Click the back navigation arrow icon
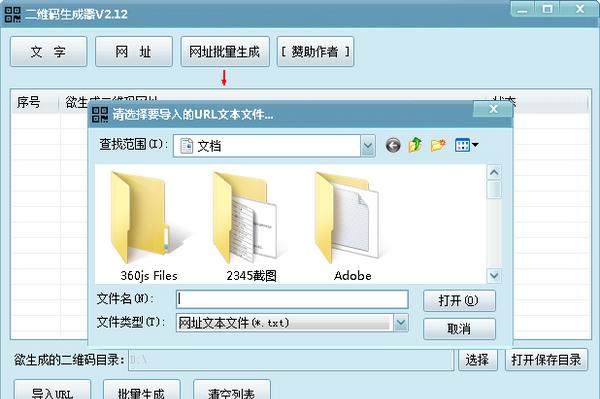This screenshot has height=399, width=600. [393, 145]
